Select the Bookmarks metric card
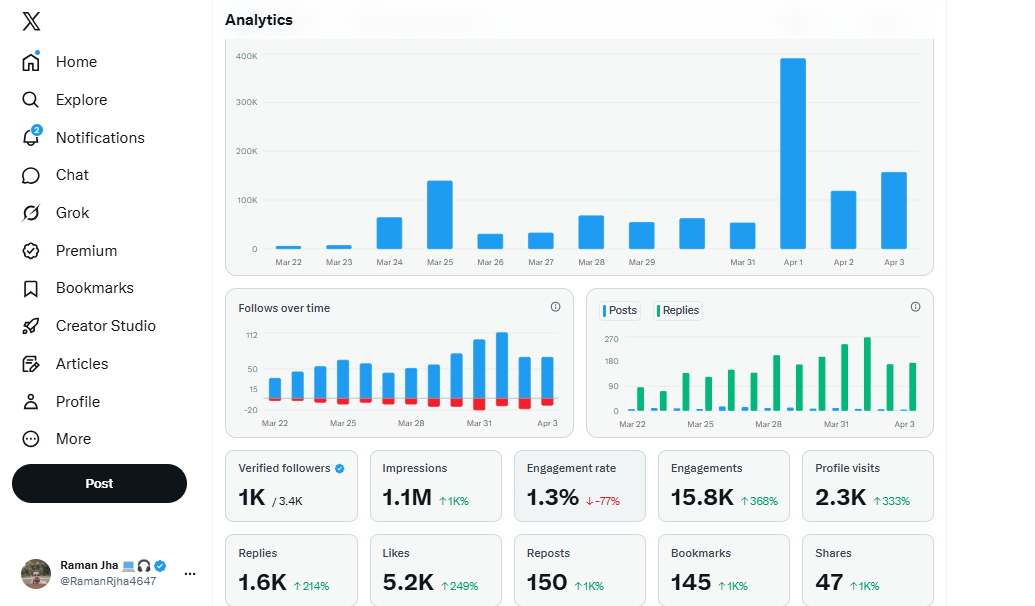This screenshot has height=606, width=1035. coord(723,570)
